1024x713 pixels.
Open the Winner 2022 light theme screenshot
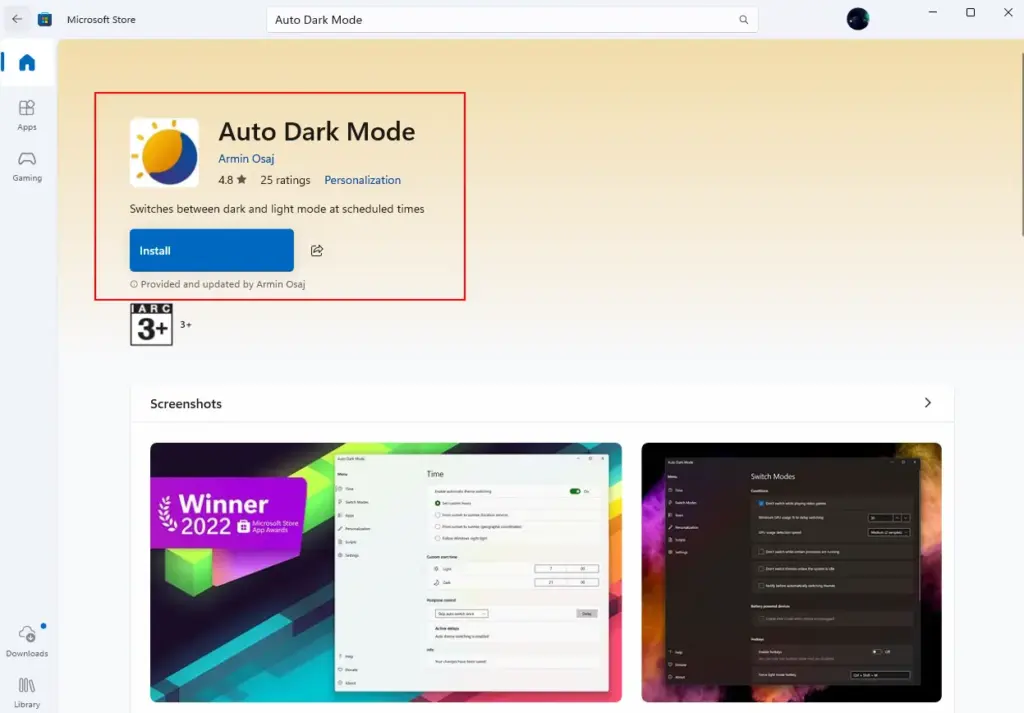pos(386,573)
